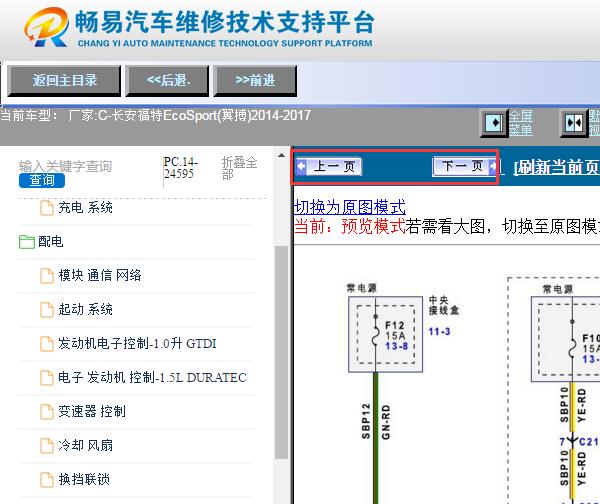Open 变速器 控制 item

coord(92,411)
